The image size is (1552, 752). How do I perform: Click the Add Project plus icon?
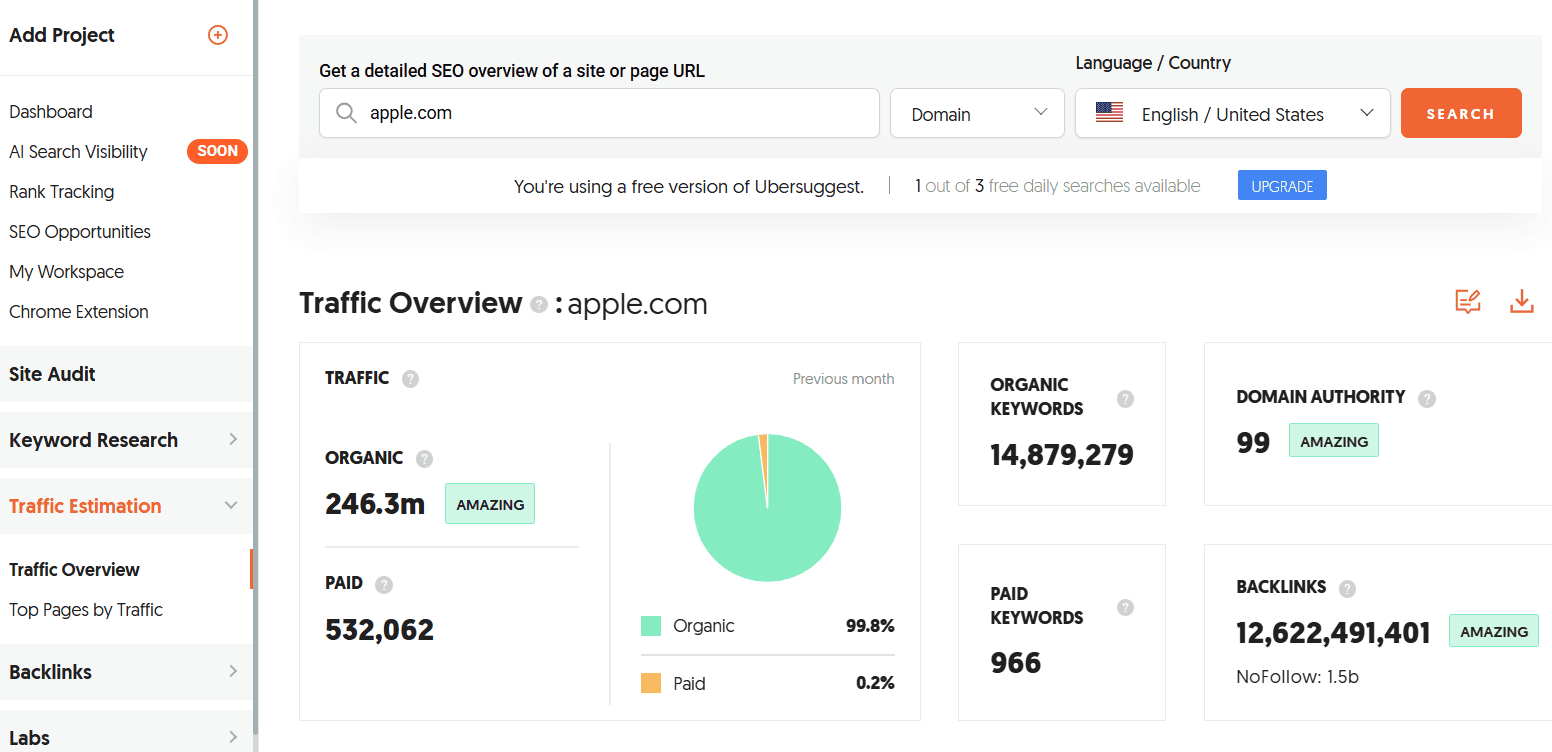[217, 35]
